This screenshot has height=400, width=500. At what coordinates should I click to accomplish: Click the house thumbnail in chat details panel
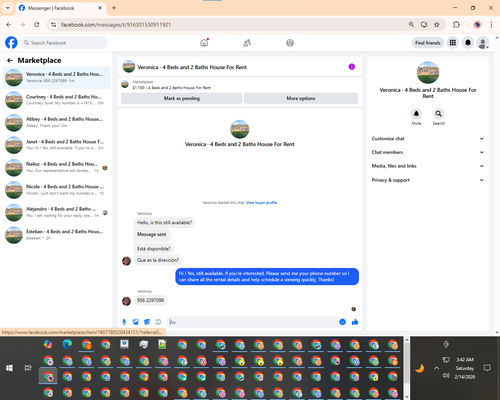click(x=428, y=72)
